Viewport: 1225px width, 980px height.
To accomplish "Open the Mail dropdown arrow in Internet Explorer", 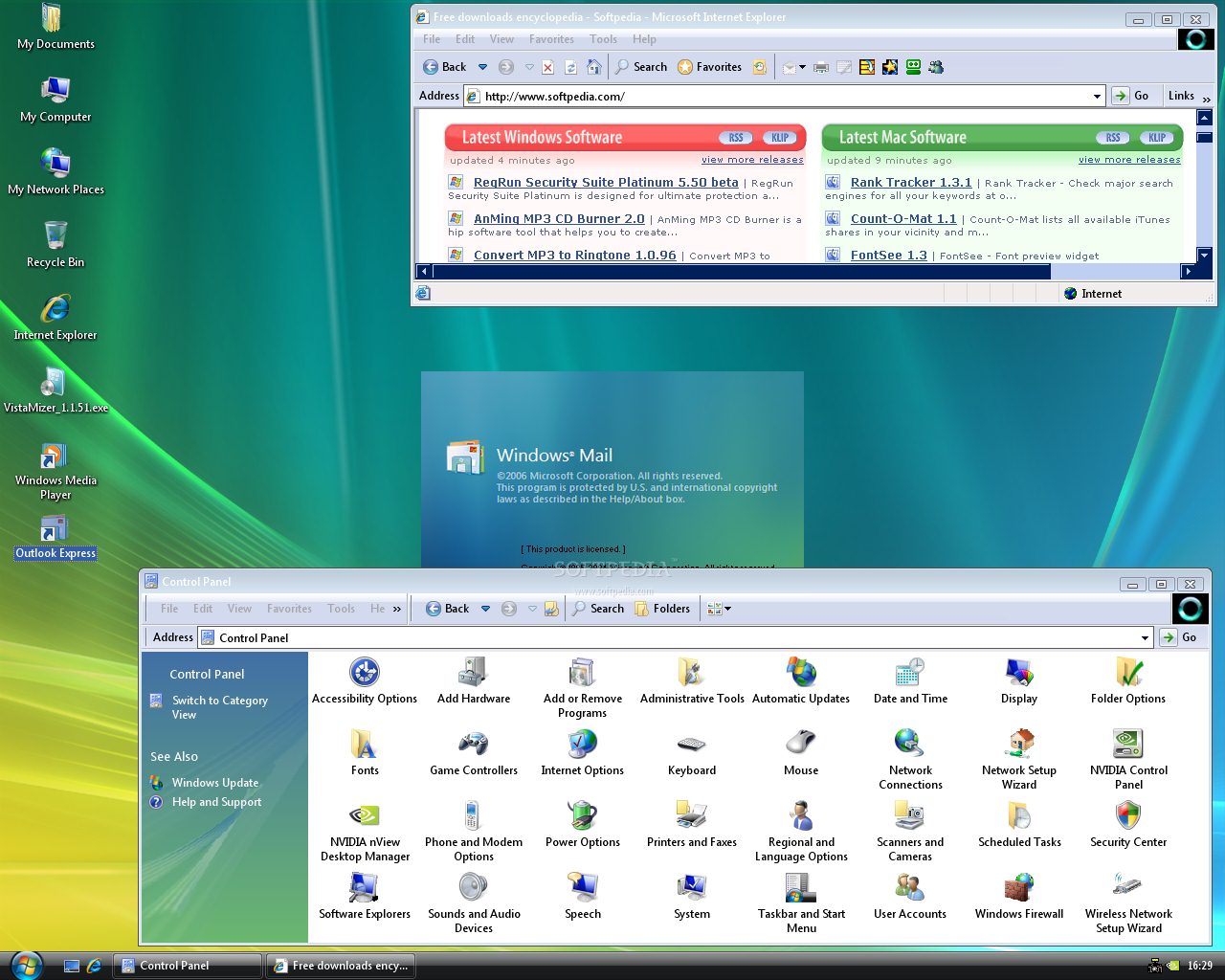I will click(802, 67).
